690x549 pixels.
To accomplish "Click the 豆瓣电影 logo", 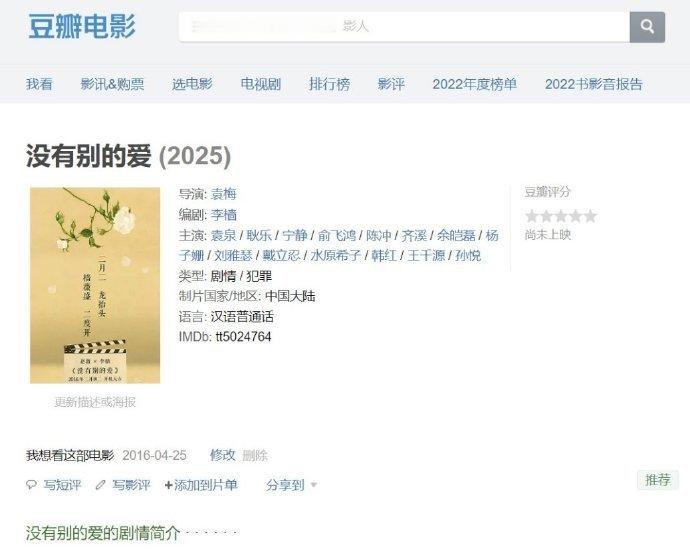I will tap(82, 26).
